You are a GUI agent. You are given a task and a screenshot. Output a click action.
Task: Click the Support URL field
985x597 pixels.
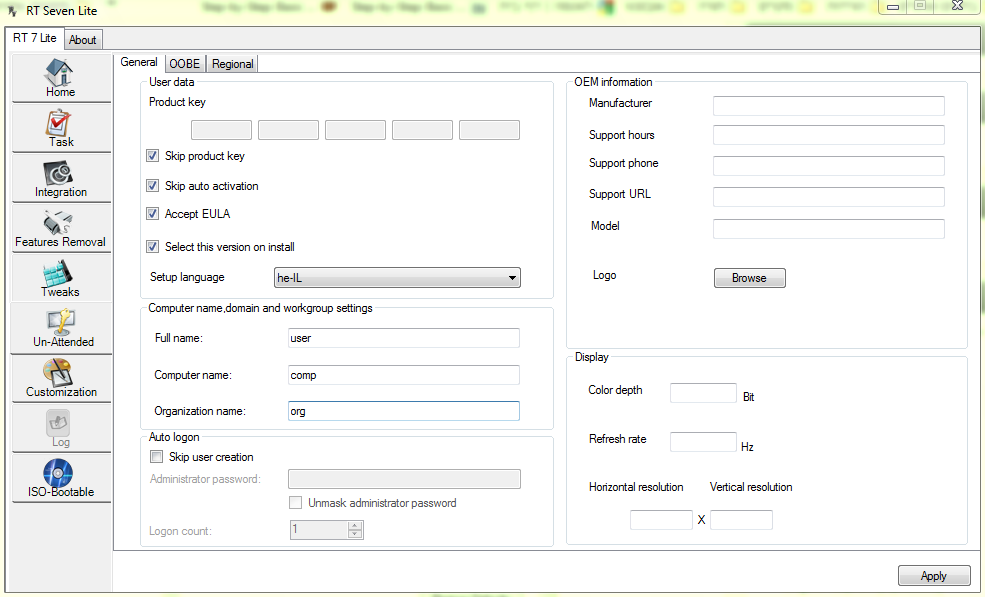(829, 197)
